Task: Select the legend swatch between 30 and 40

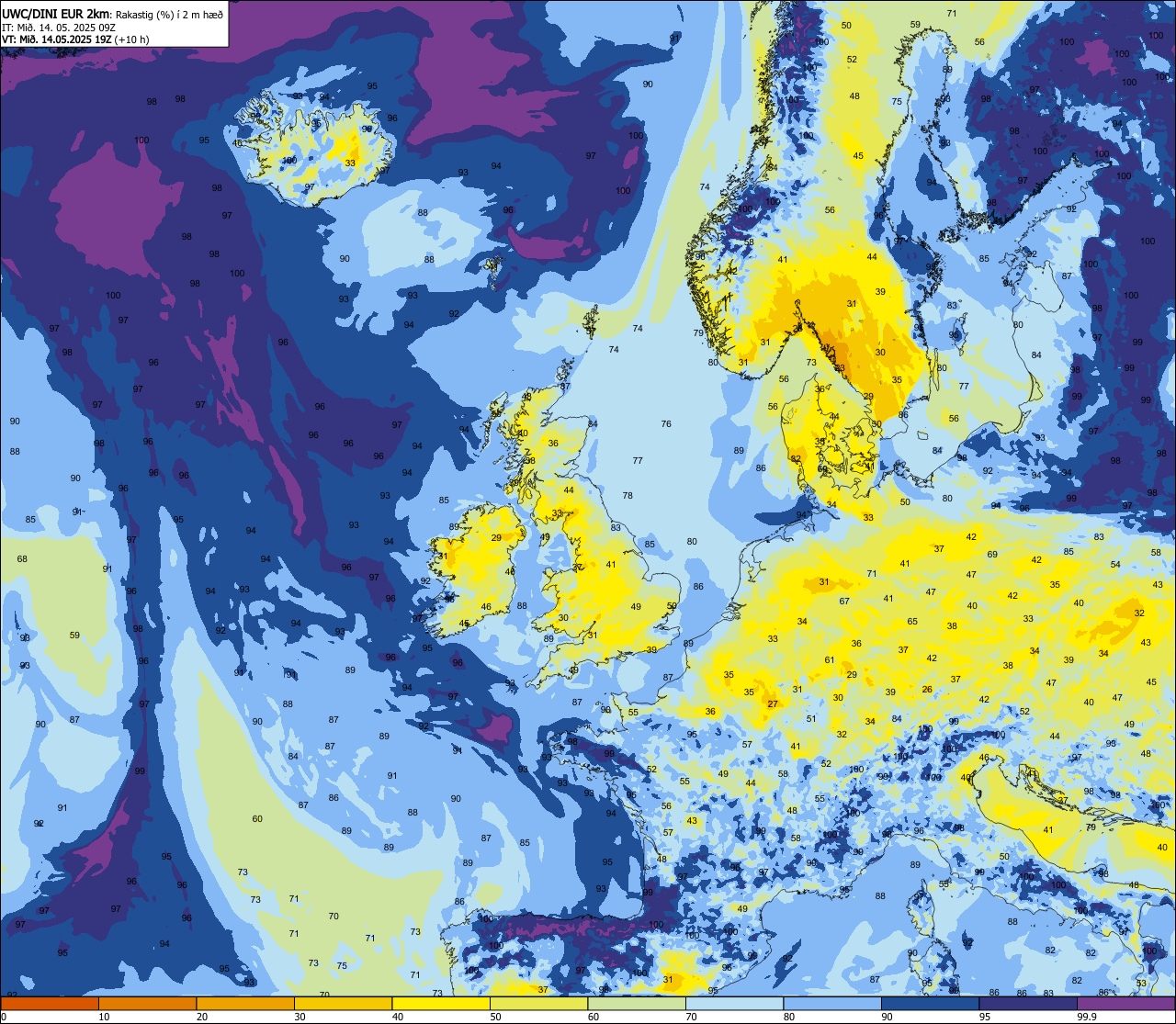Action: click(343, 1003)
